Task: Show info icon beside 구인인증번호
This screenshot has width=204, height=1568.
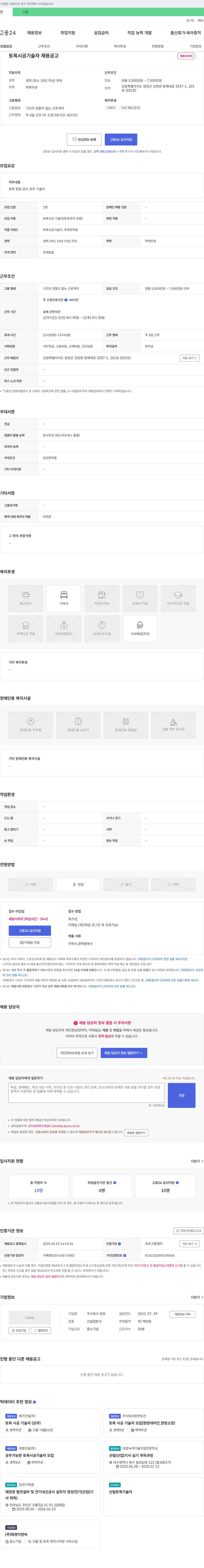Action: (x=125, y=1255)
